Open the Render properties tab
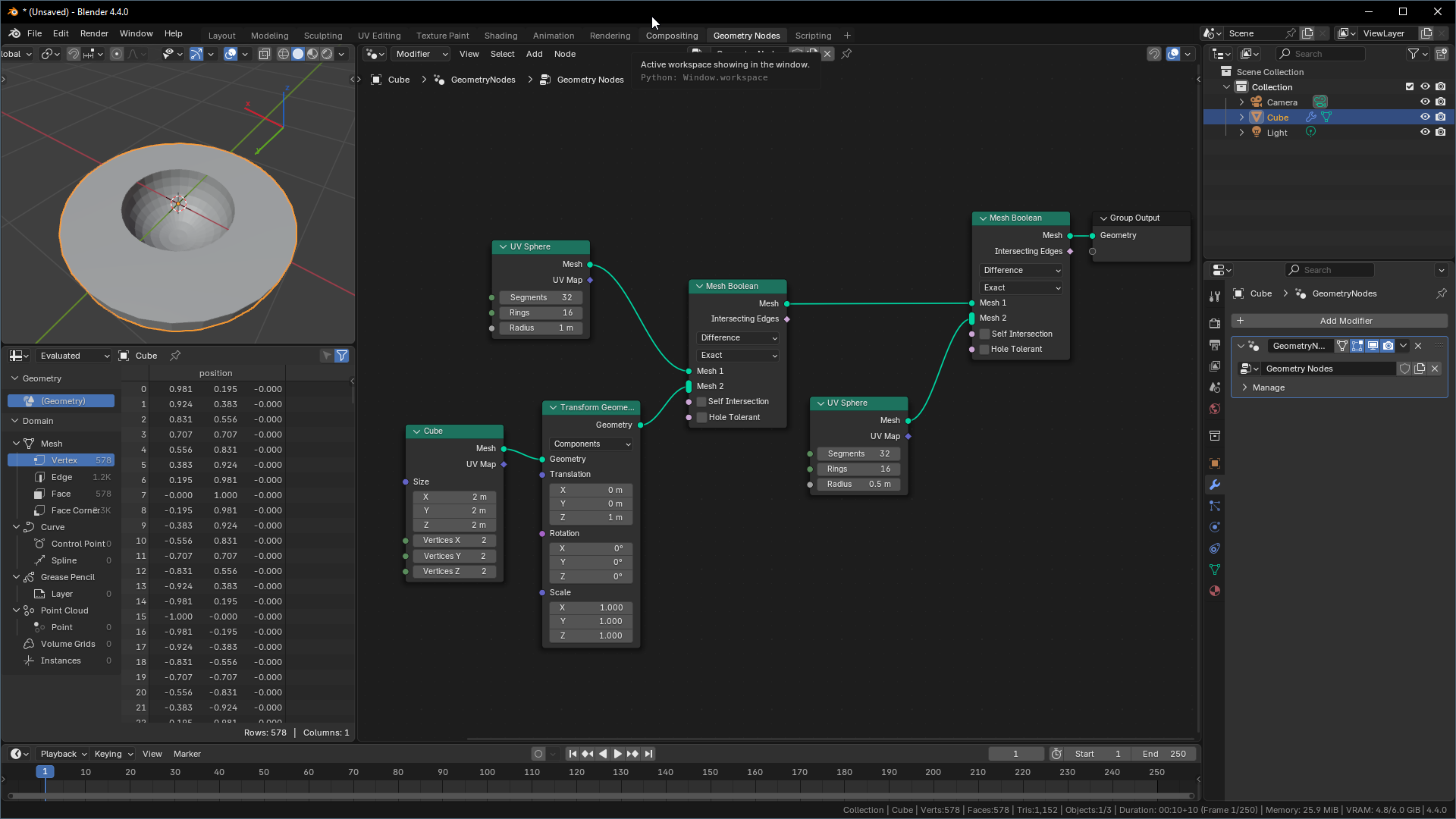This screenshot has height=819, width=1456. (x=1215, y=323)
